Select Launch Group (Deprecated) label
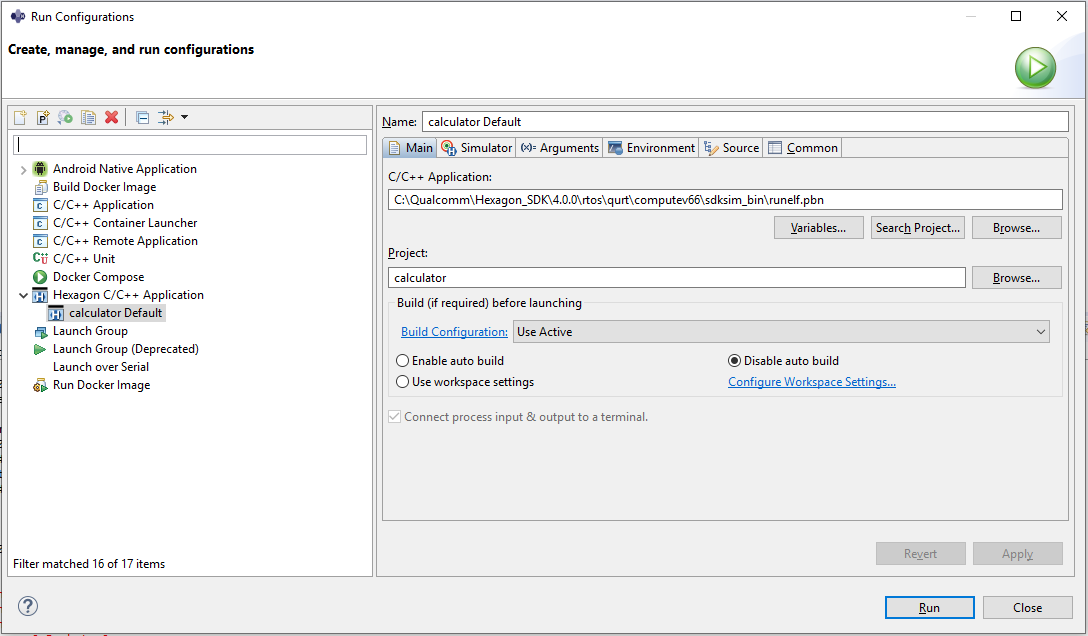Viewport: 1088px width, 636px height. tap(126, 349)
